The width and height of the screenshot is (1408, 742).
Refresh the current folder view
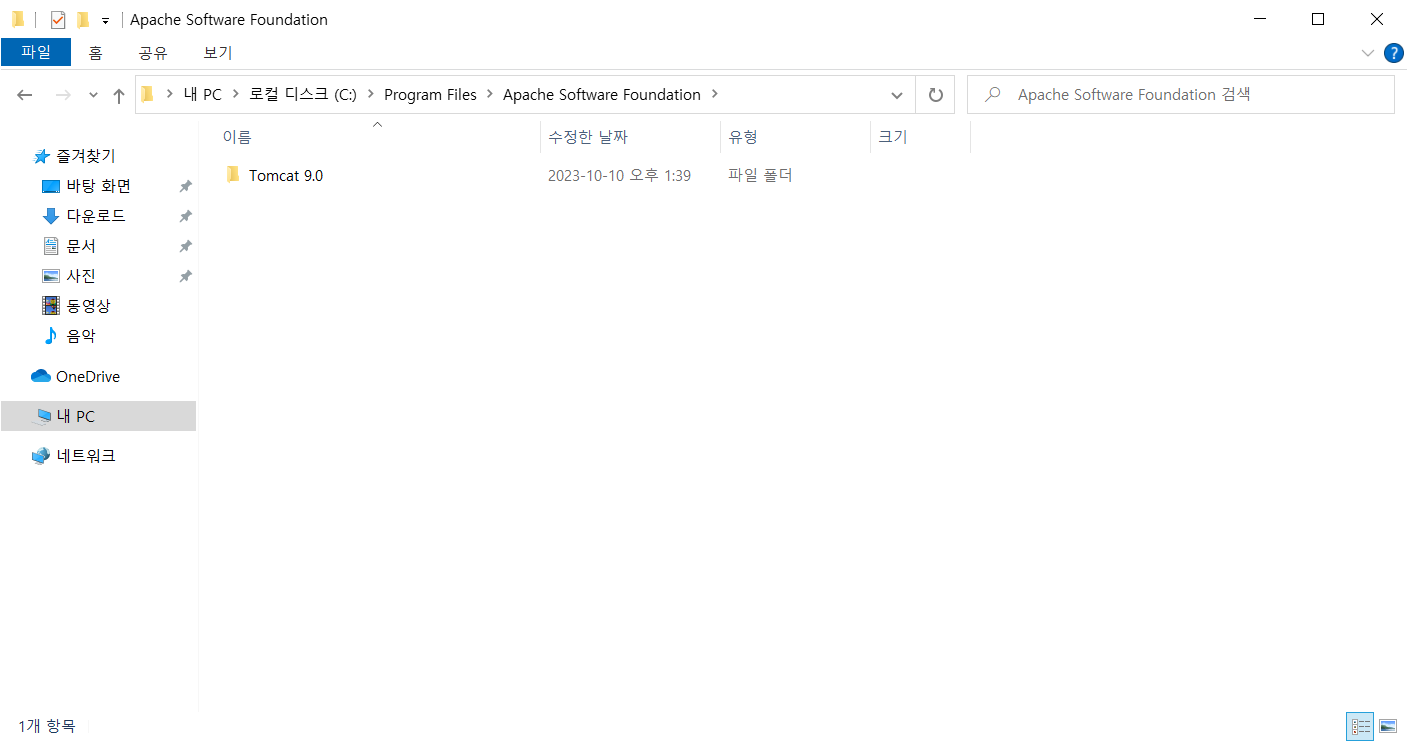tap(936, 95)
